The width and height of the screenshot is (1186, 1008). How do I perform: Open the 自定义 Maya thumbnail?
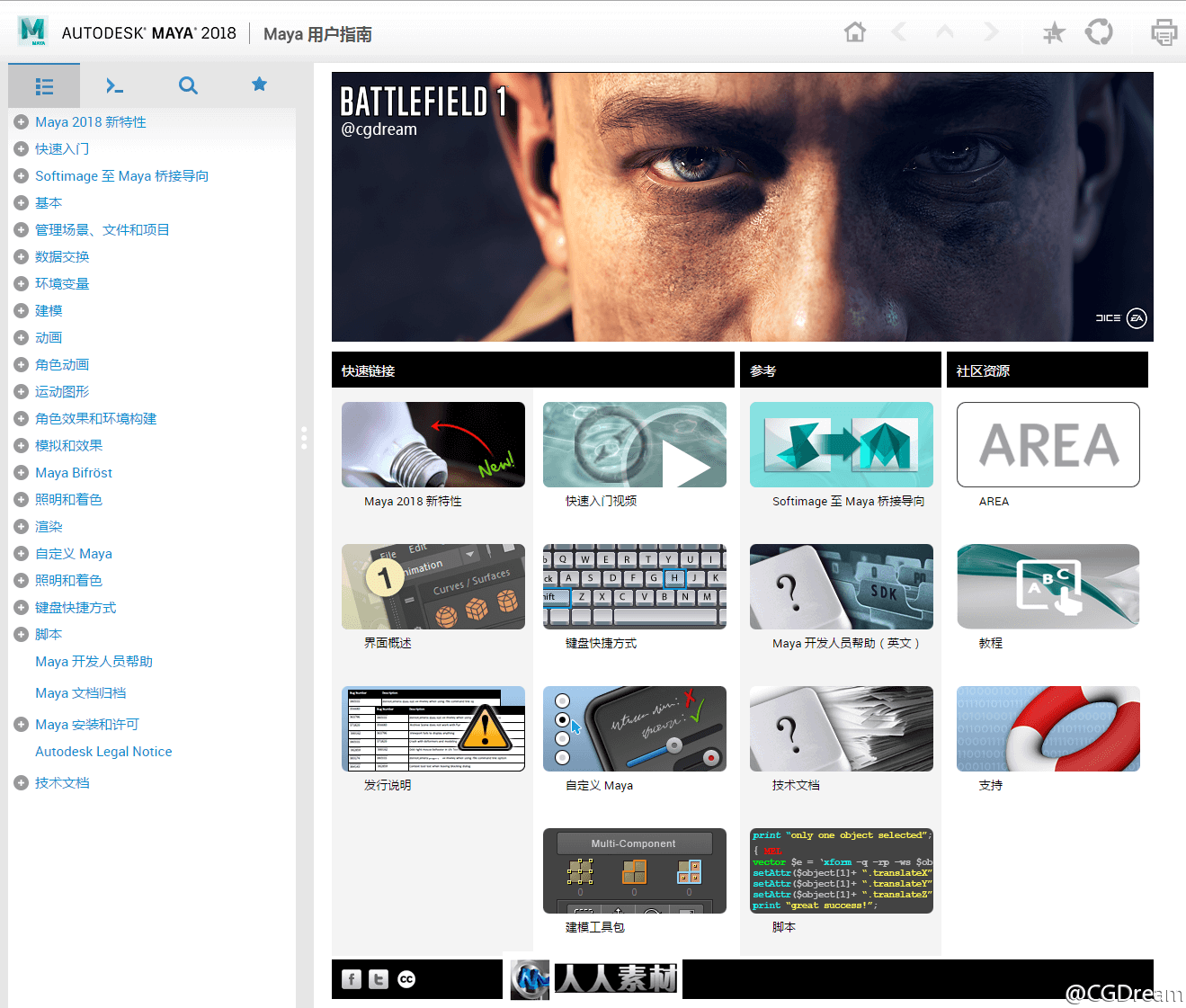tap(635, 728)
